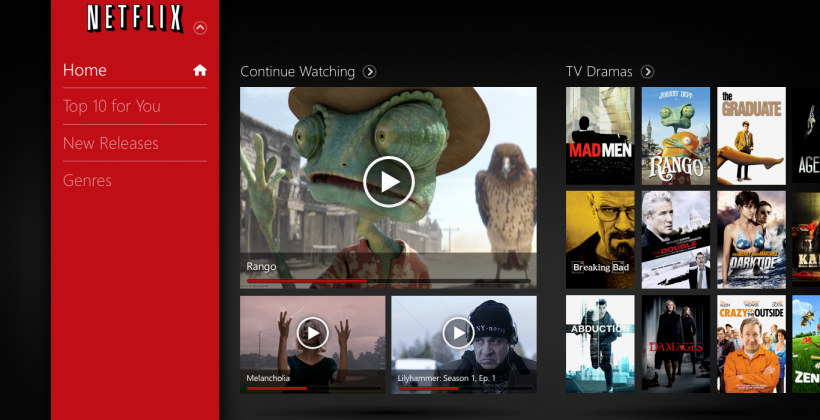Open The Graduate poster
Viewport: 820px width, 420px height.
[751, 135]
